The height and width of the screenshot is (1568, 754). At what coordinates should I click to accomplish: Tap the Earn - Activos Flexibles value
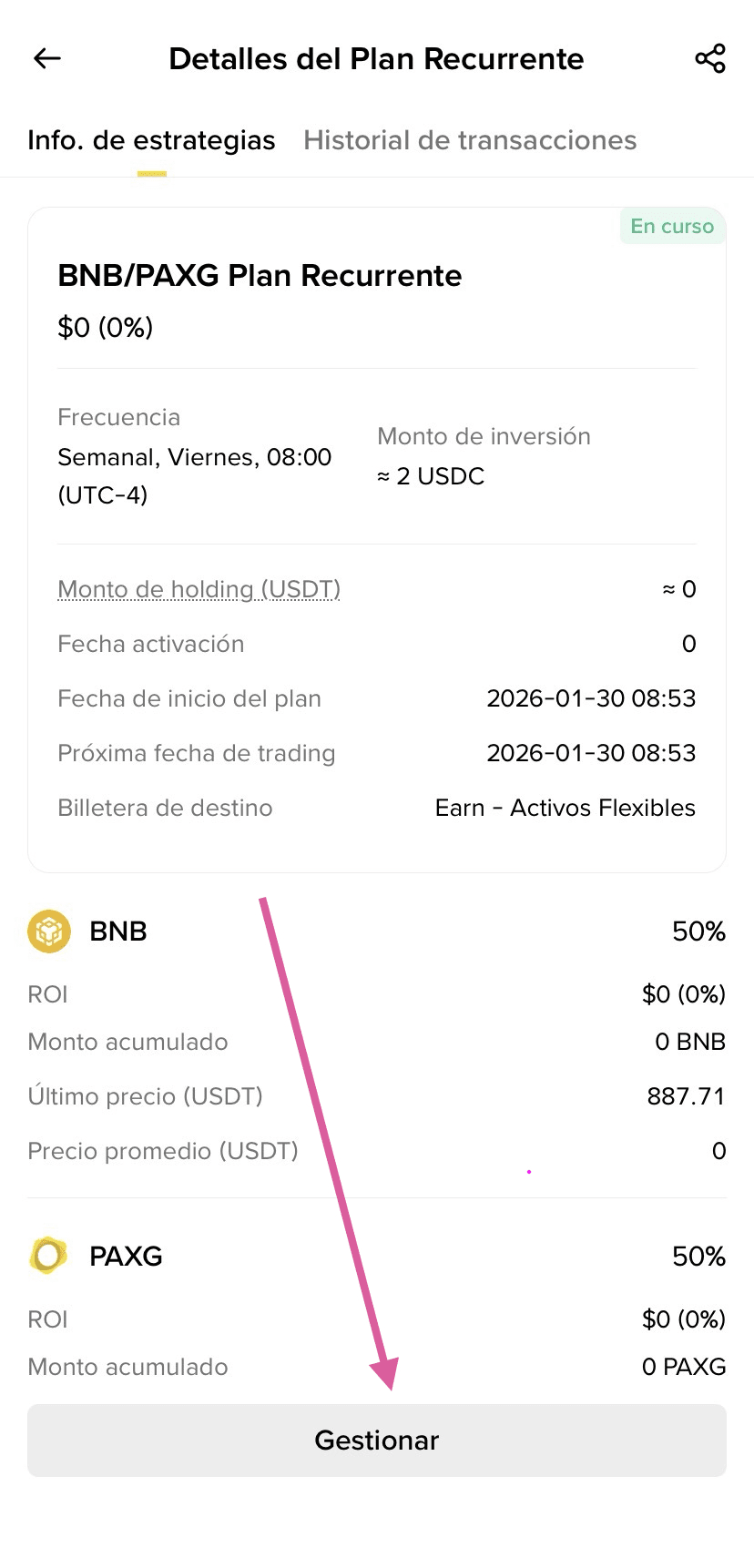coord(565,808)
